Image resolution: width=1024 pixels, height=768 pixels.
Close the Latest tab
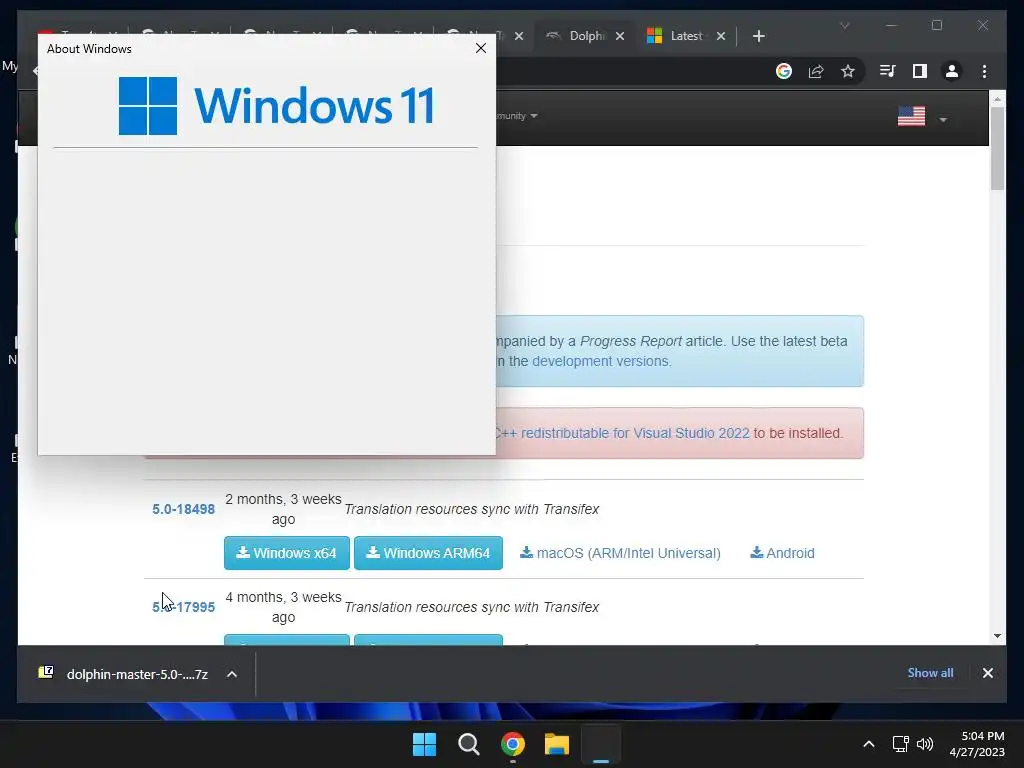click(x=721, y=36)
